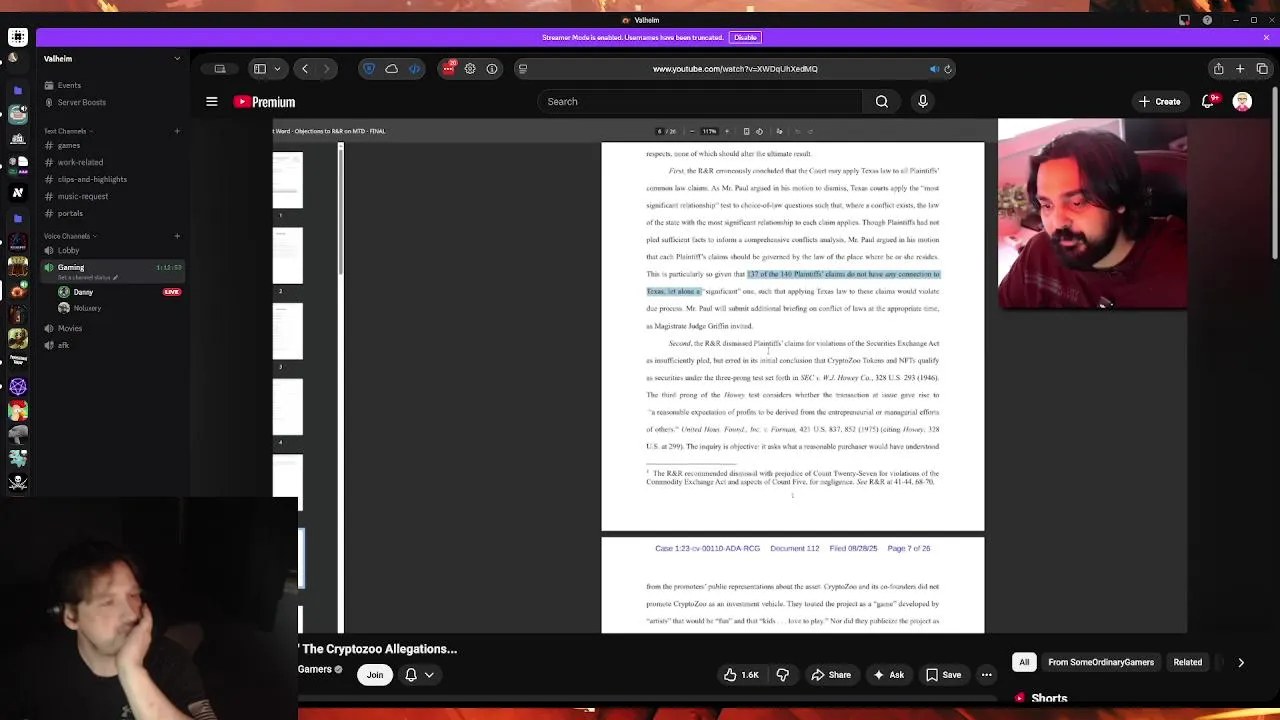Image resolution: width=1280 pixels, height=720 pixels.
Task: Click the cloud extension icon
Action: pos(392,69)
